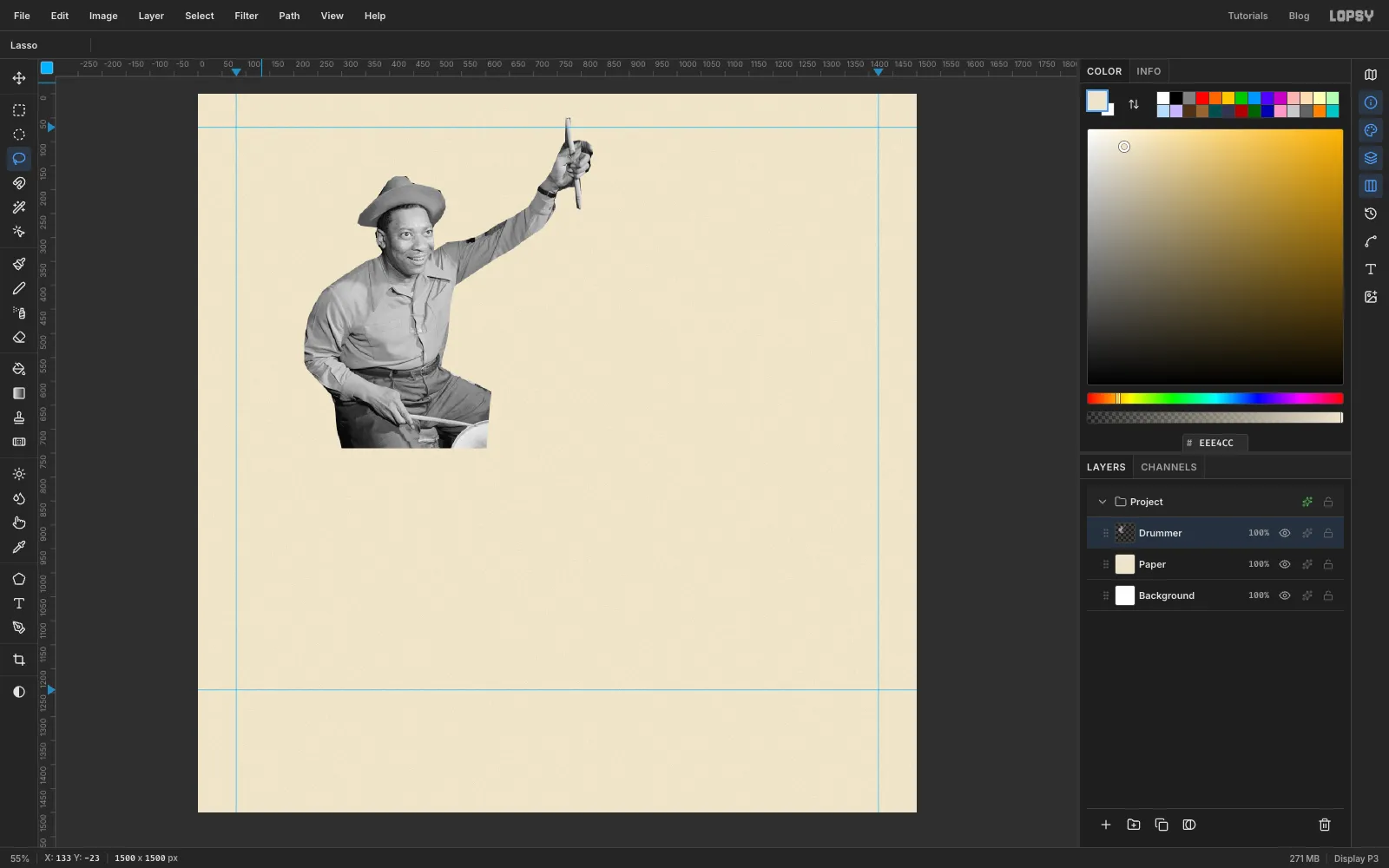Click the Drummer layer thumbnail
Image resolution: width=1389 pixels, height=868 pixels.
pos(1125,533)
